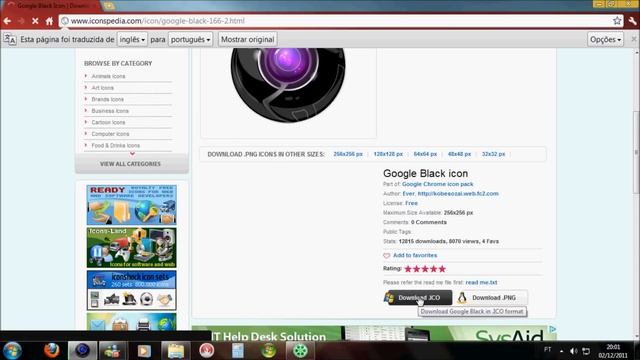Viewport: 640px width, 360px height.
Task: Open the wrench settings menu
Action: [x=633, y=21]
